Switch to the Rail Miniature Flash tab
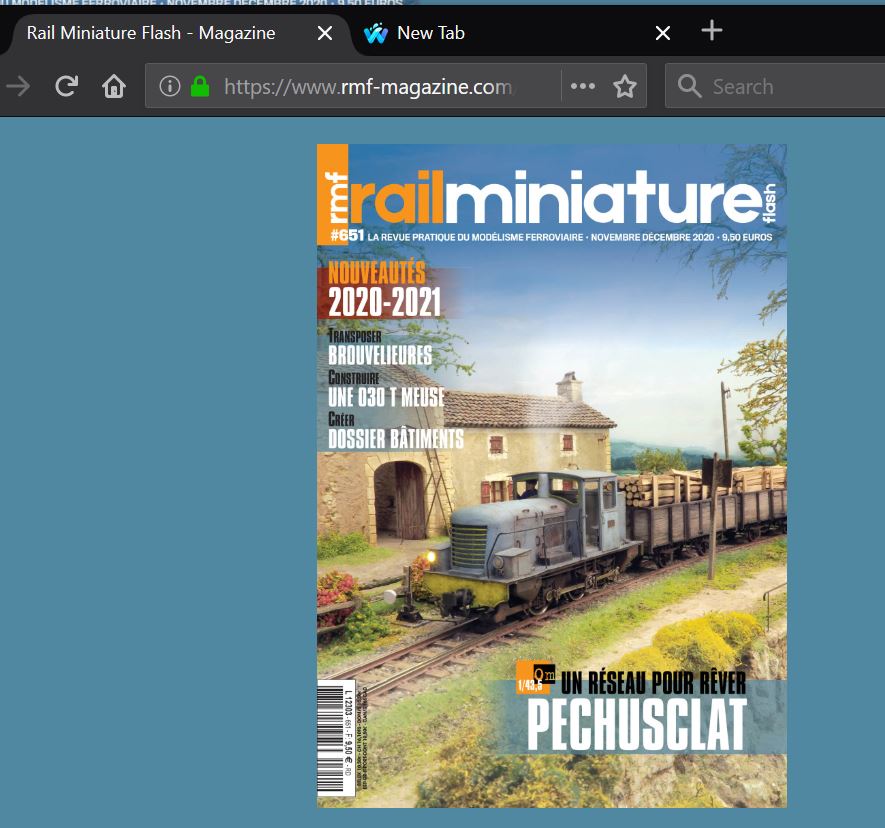 pos(150,34)
